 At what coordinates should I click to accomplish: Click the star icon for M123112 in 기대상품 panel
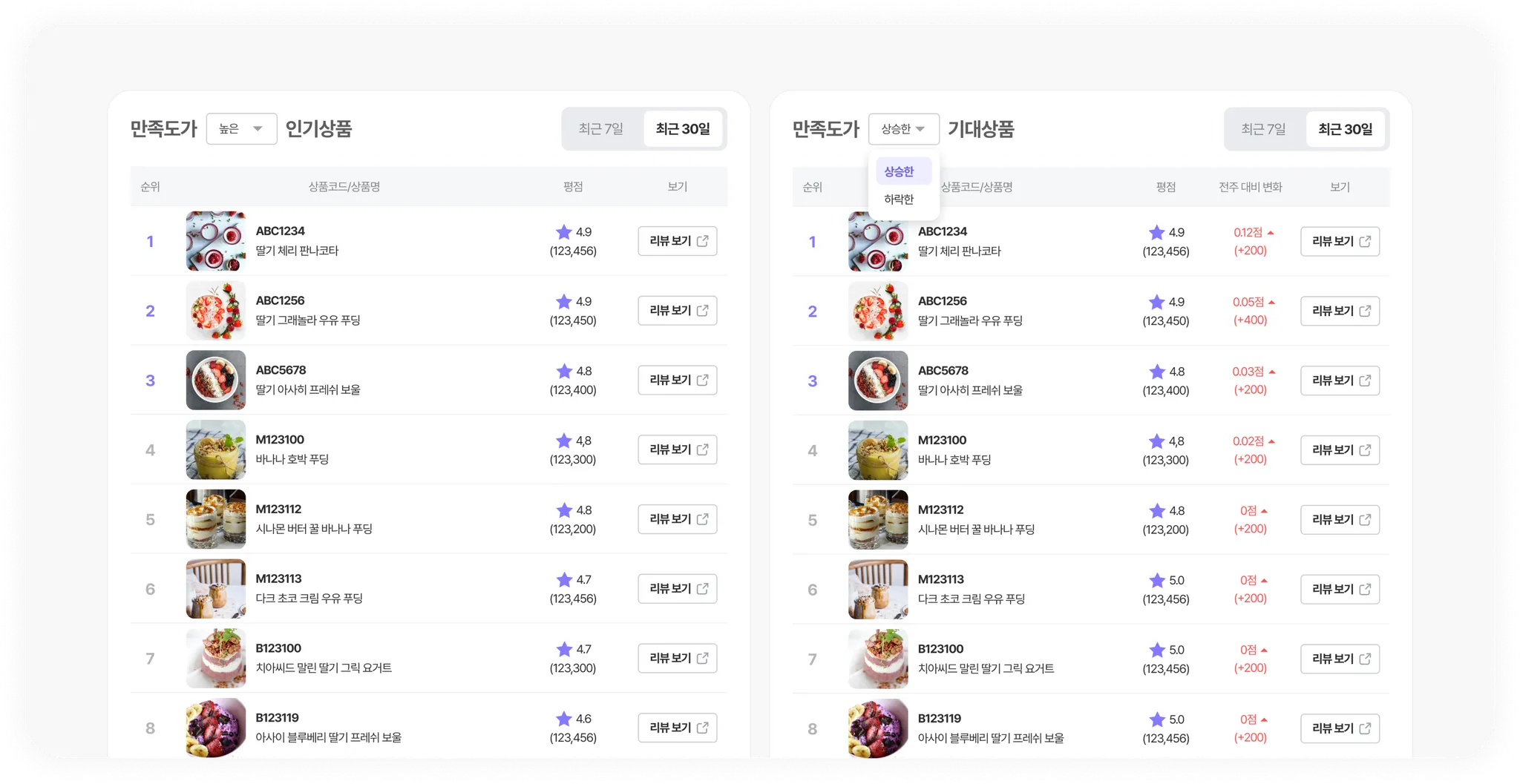(1157, 511)
